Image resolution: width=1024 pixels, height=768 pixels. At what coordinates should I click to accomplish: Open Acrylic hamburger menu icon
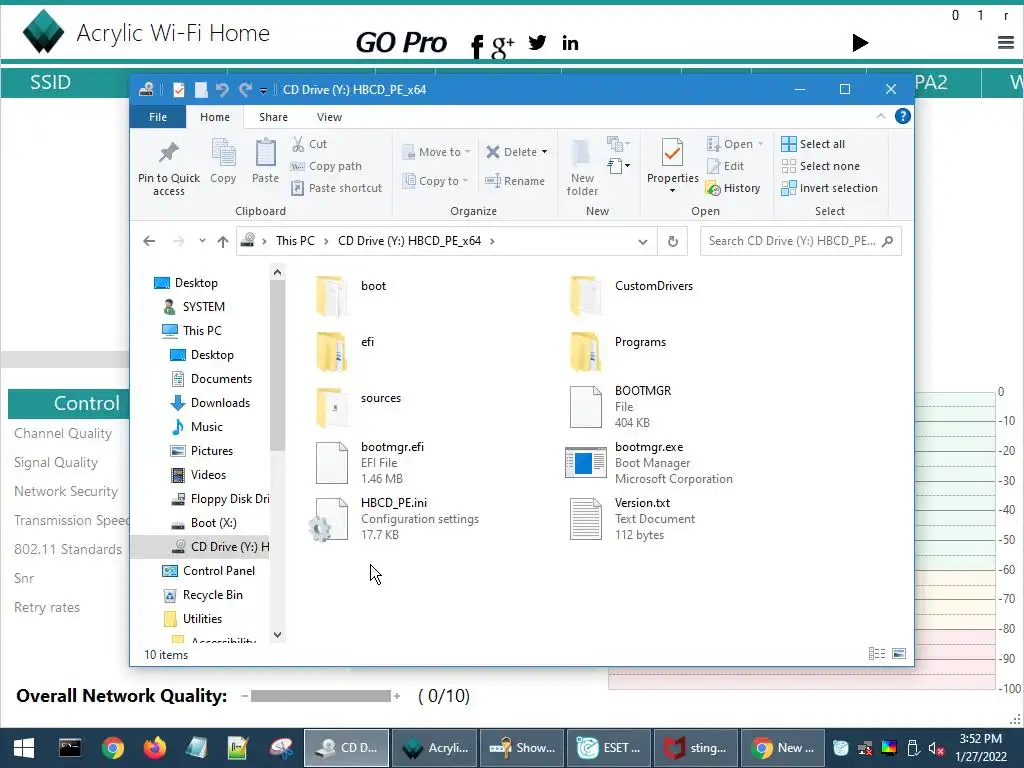point(1006,42)
